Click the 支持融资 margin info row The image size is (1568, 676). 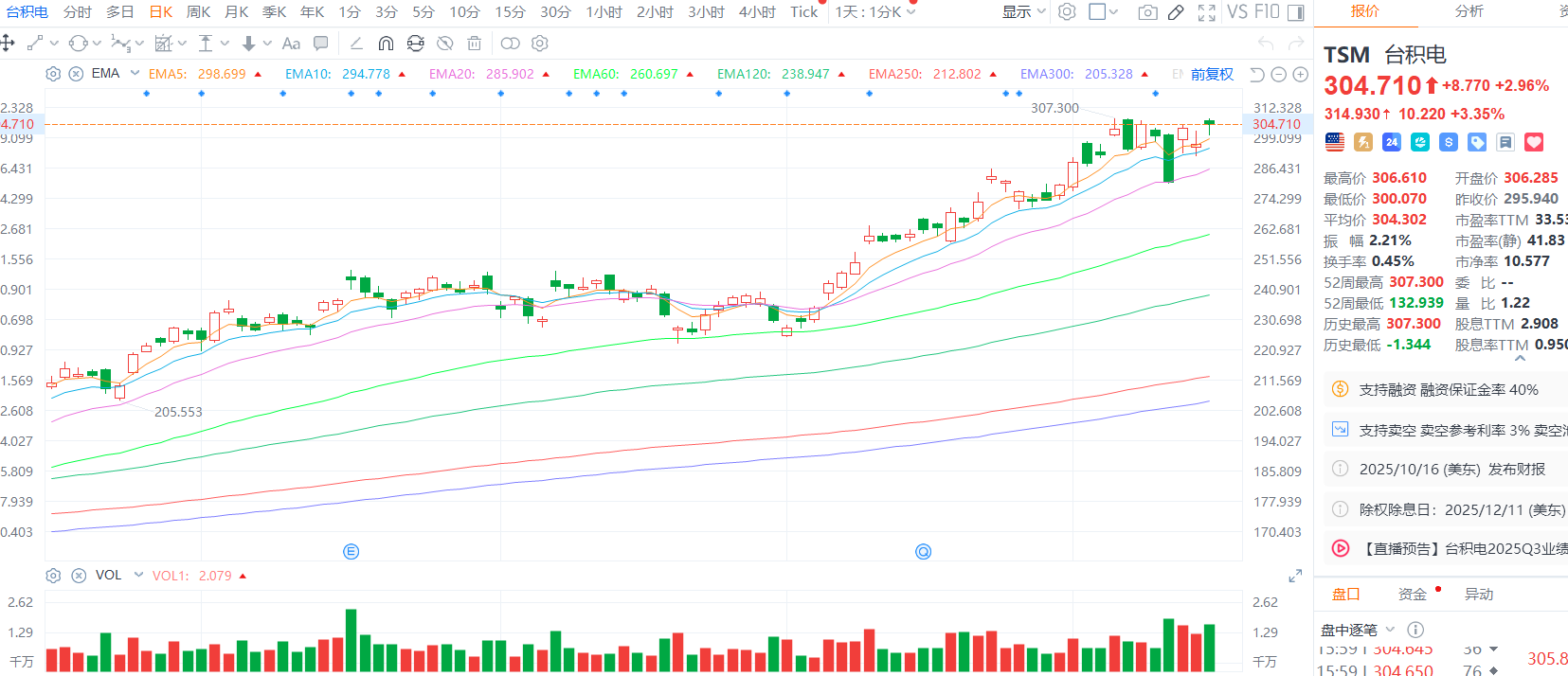tap(1446, 389)
